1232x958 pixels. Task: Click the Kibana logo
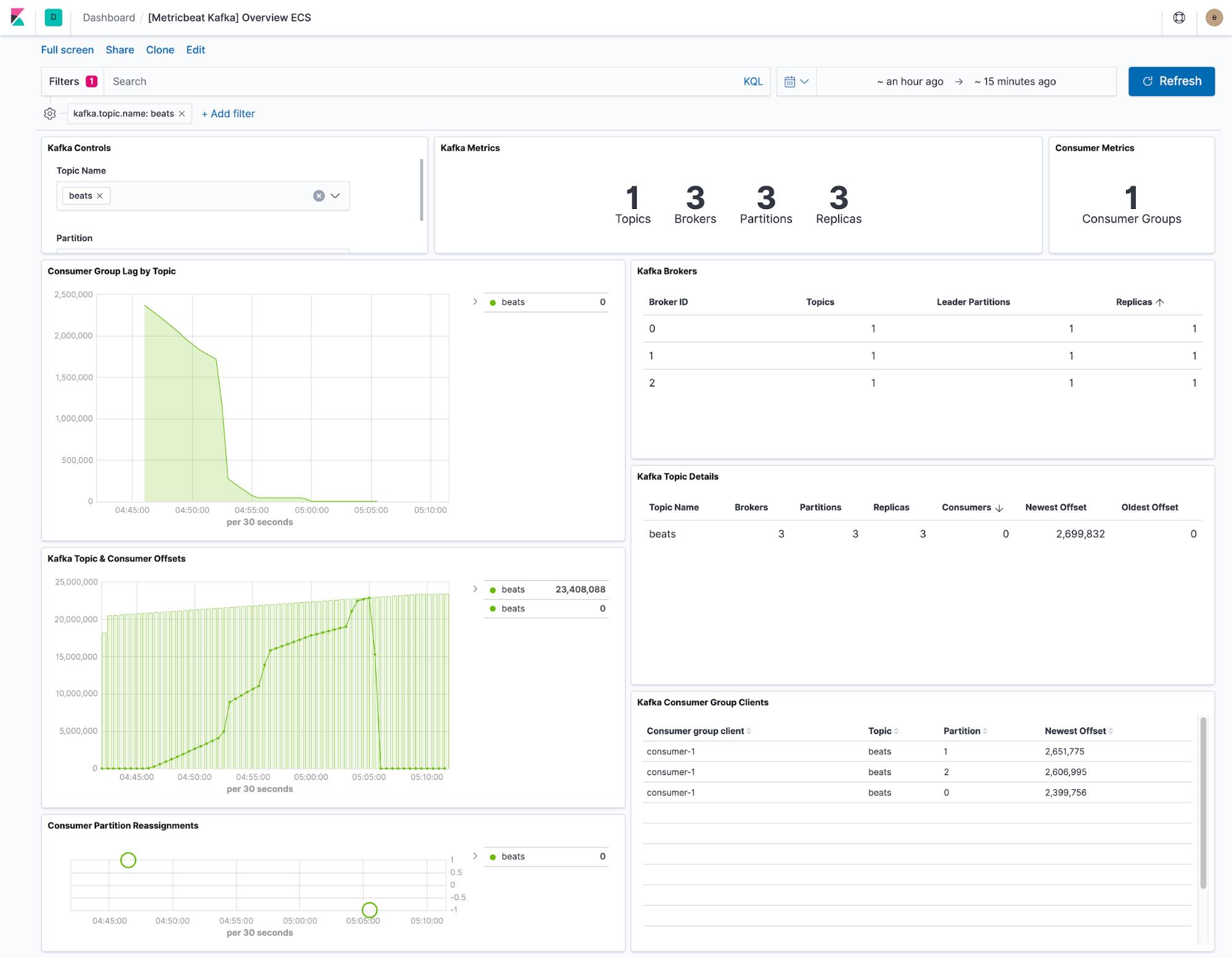18,17
